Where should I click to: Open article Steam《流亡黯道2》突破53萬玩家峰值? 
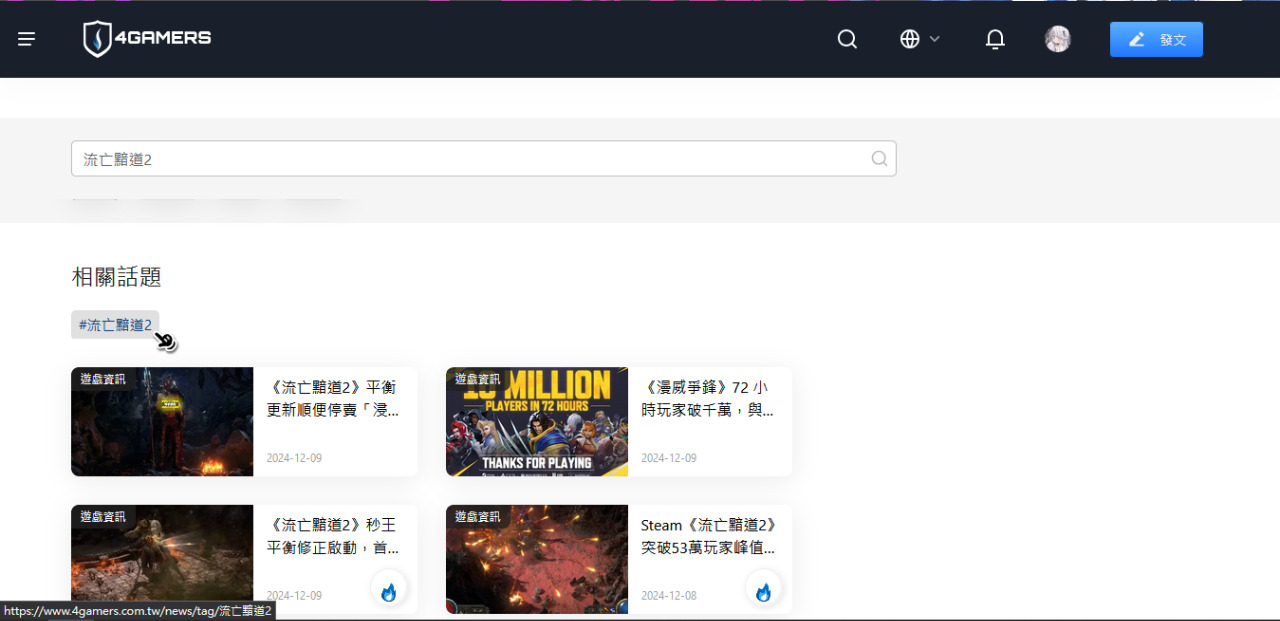tap(708, 536)
